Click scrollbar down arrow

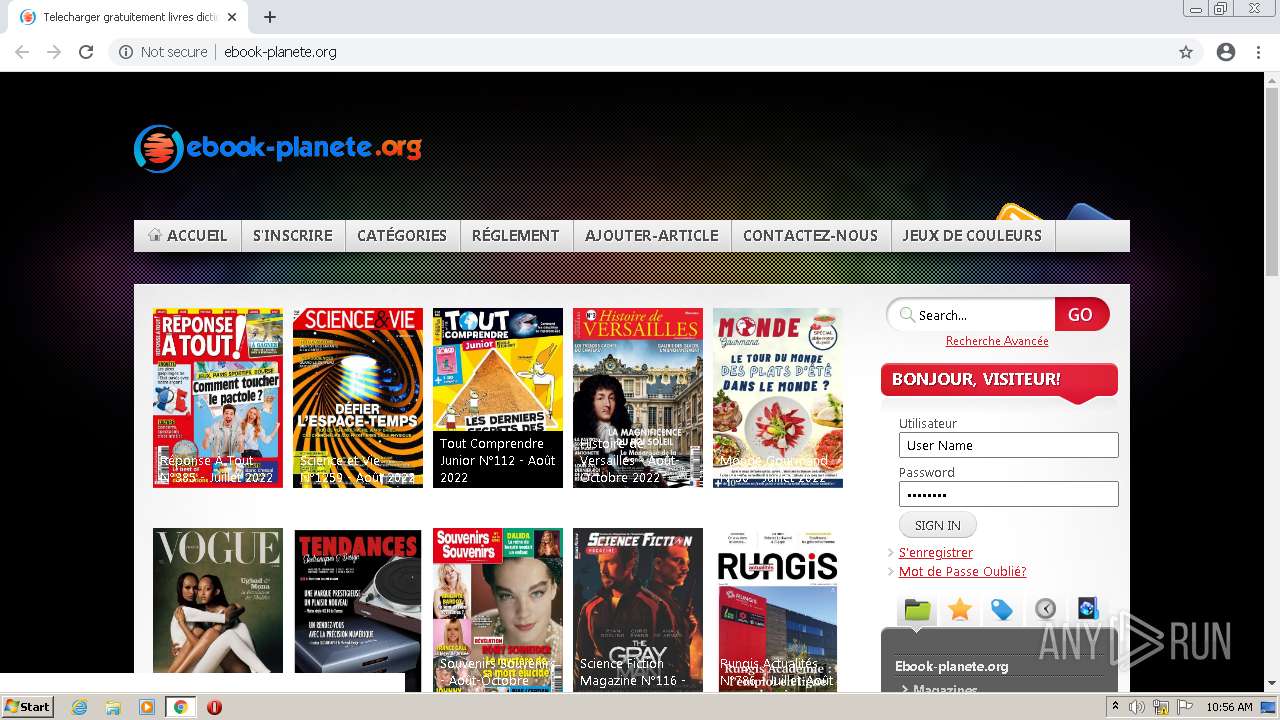coord(1272,684)
